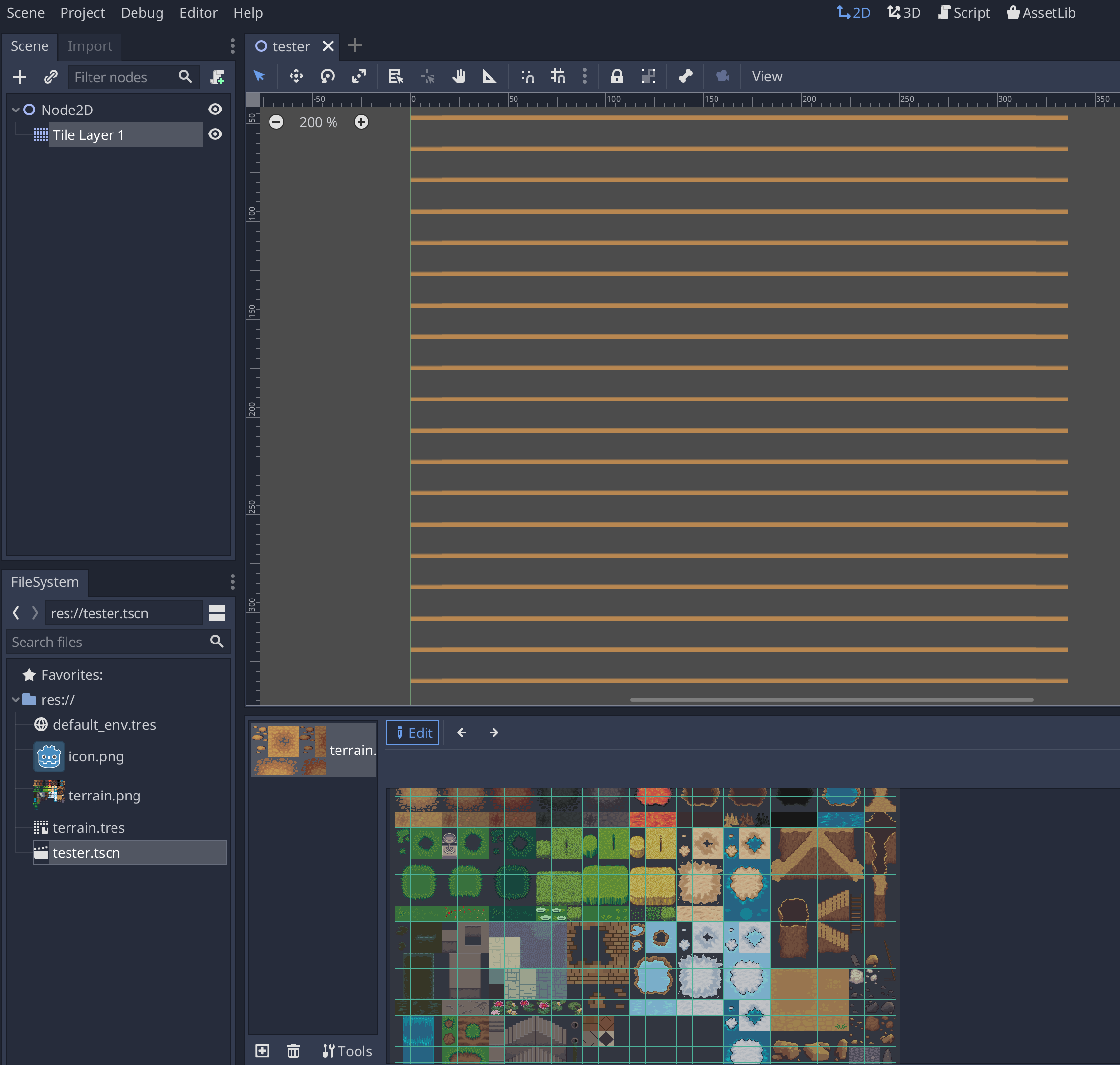Screen dimensions: 1120x1065
Task: Click the Edit button next to terrain resource
Action: (412, 732)
